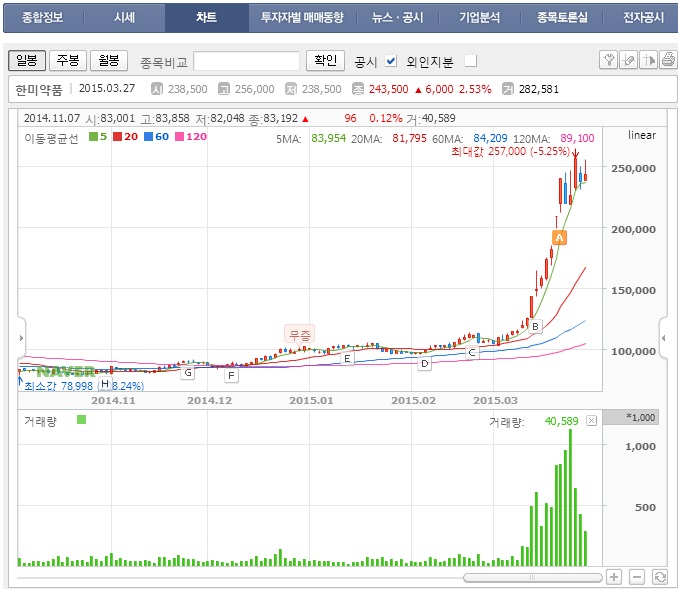Zoom in with the plus icon
This screenshot has height=589, width=678.
(614, 577)
